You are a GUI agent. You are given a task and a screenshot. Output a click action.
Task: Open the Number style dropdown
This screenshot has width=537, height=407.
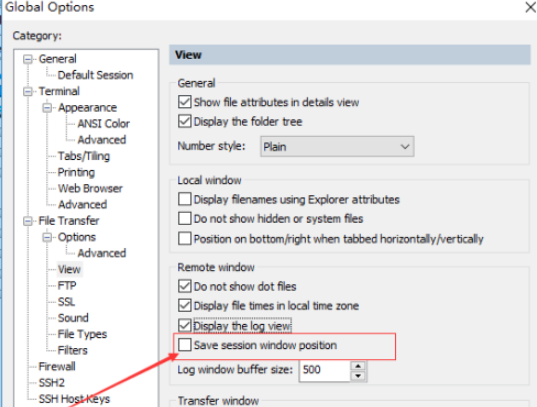coord(337,147)
